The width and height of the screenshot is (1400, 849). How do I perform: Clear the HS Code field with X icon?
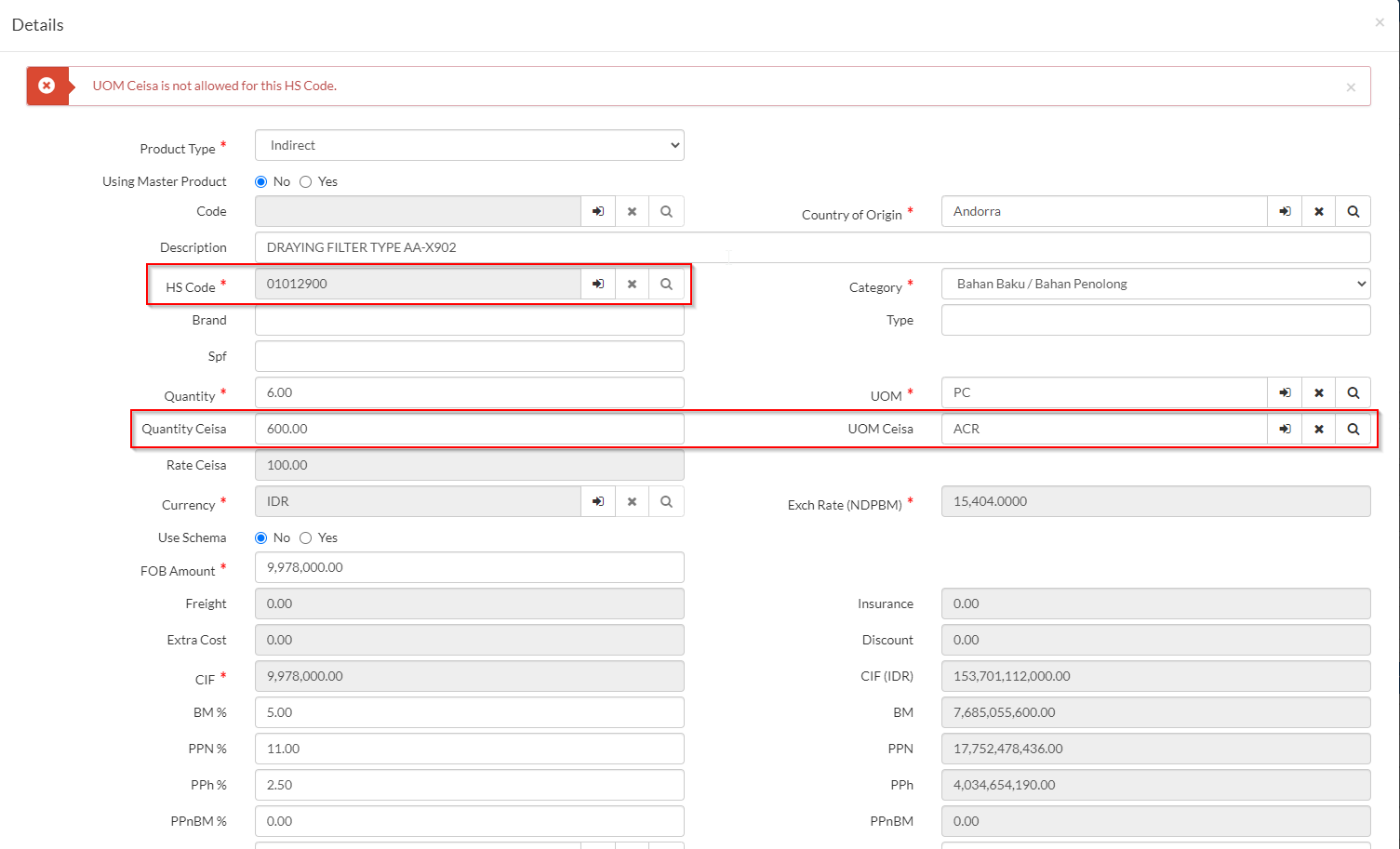[x=632, y=284]
